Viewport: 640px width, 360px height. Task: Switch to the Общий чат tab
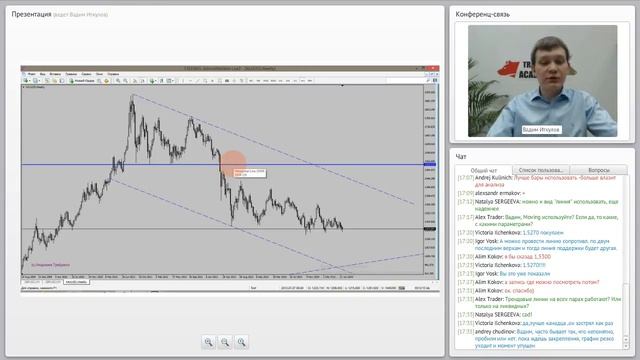pyautogui.click(x=484, y=170)
